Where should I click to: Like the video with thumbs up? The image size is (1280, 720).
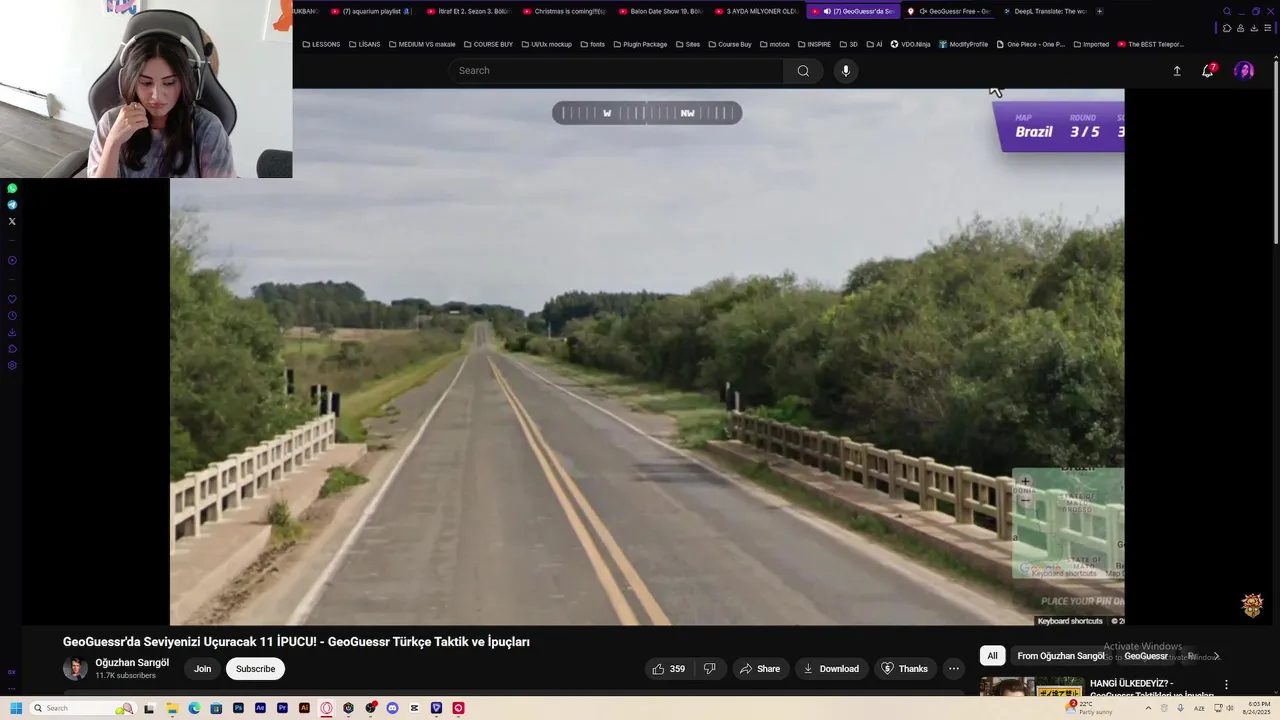(x=669, y=669)
